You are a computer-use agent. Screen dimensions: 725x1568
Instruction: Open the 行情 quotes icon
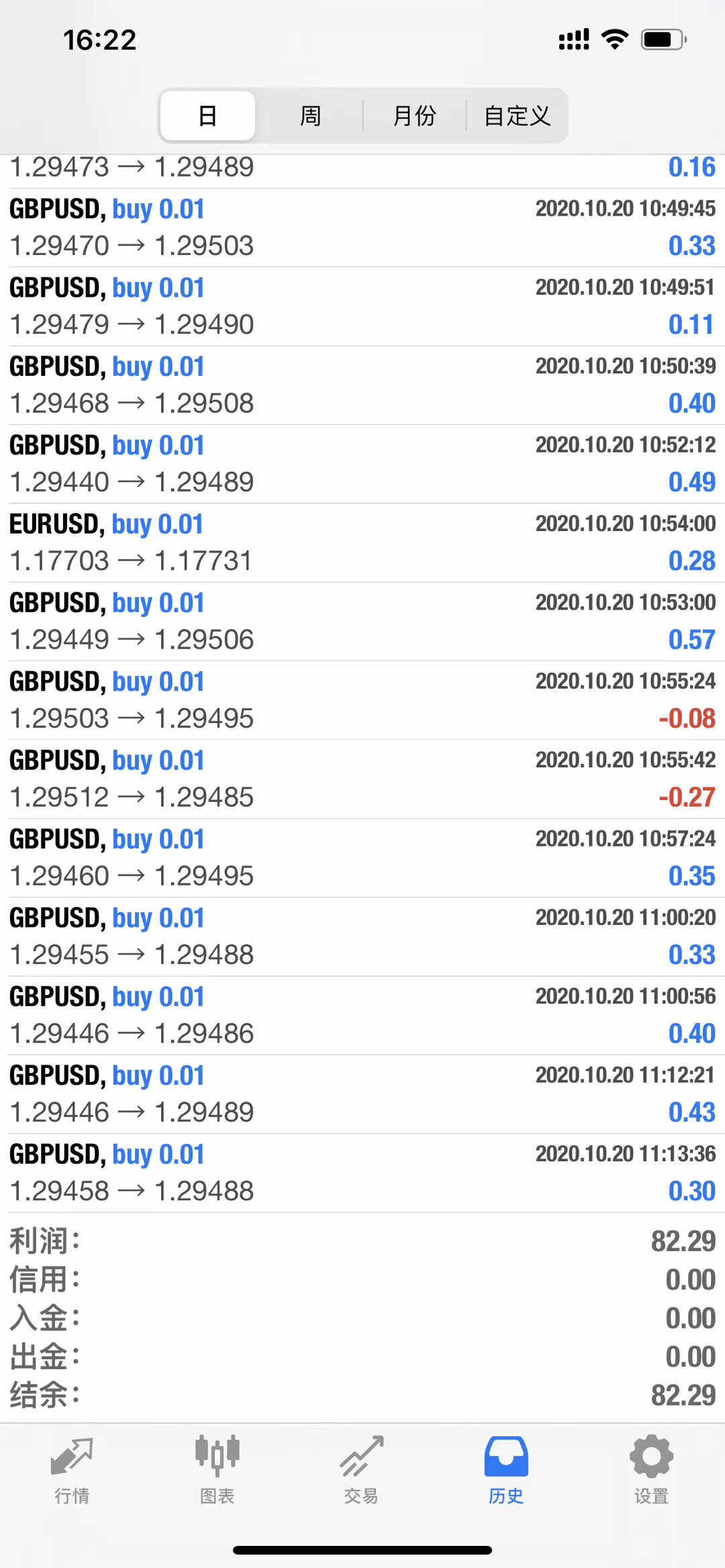72,1456
